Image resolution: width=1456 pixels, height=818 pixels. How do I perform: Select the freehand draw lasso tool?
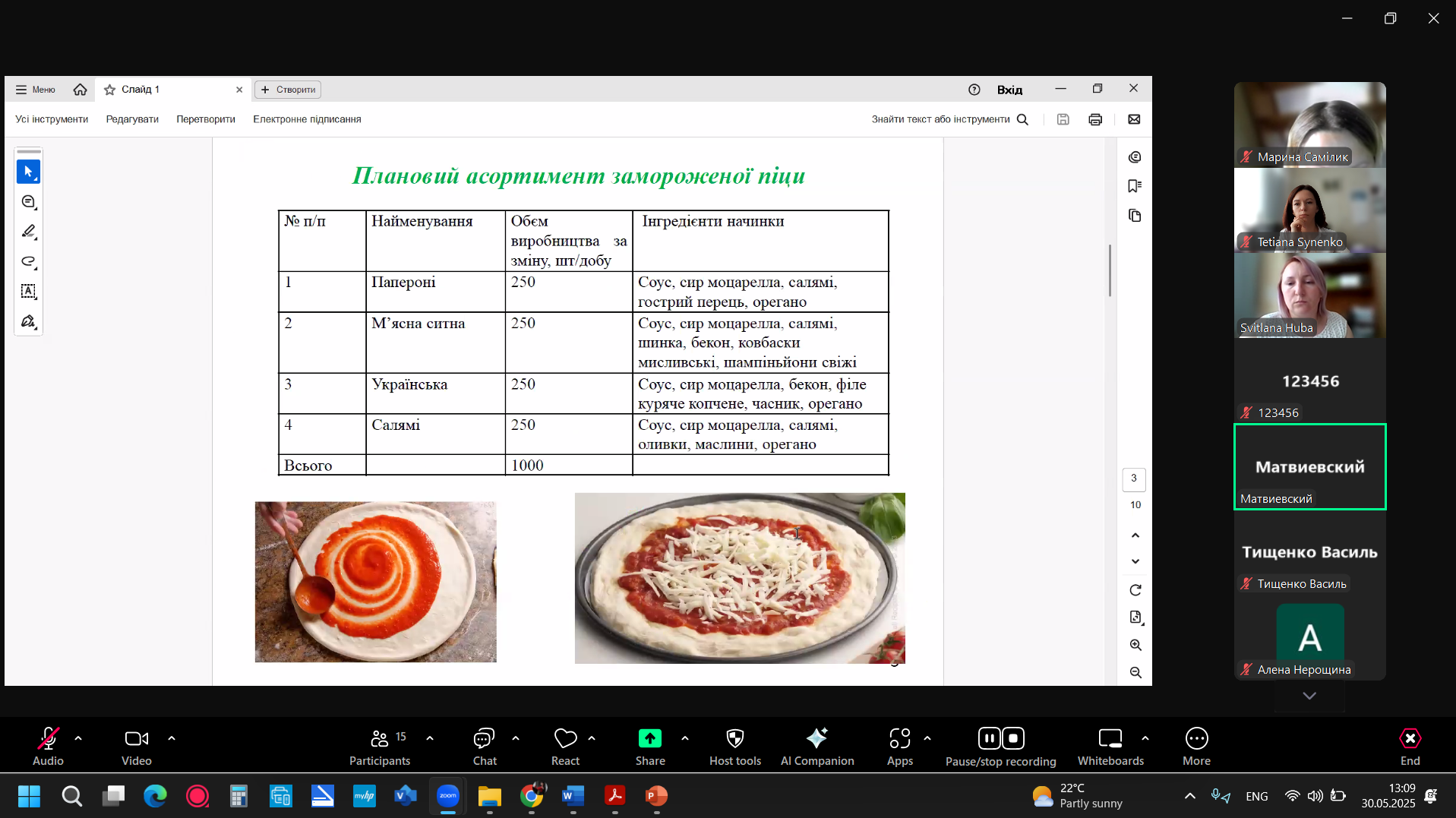point(28,261)
